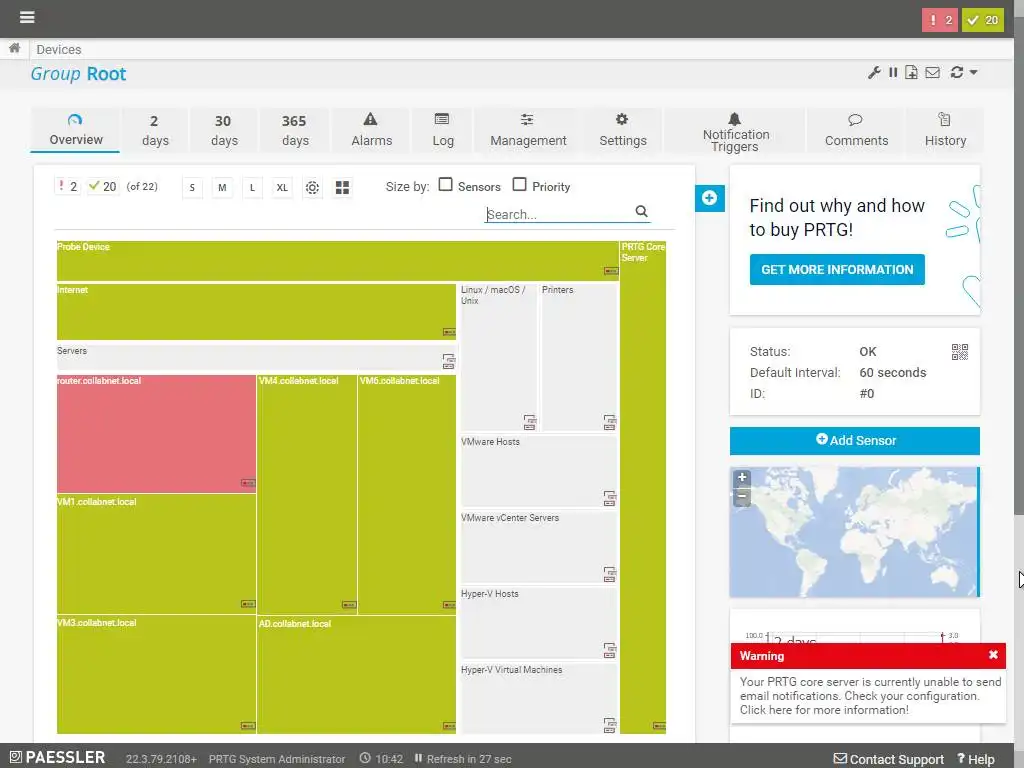Open the History tab
The width and height of the screenshot is (1024, 768).
click(945, 130)
